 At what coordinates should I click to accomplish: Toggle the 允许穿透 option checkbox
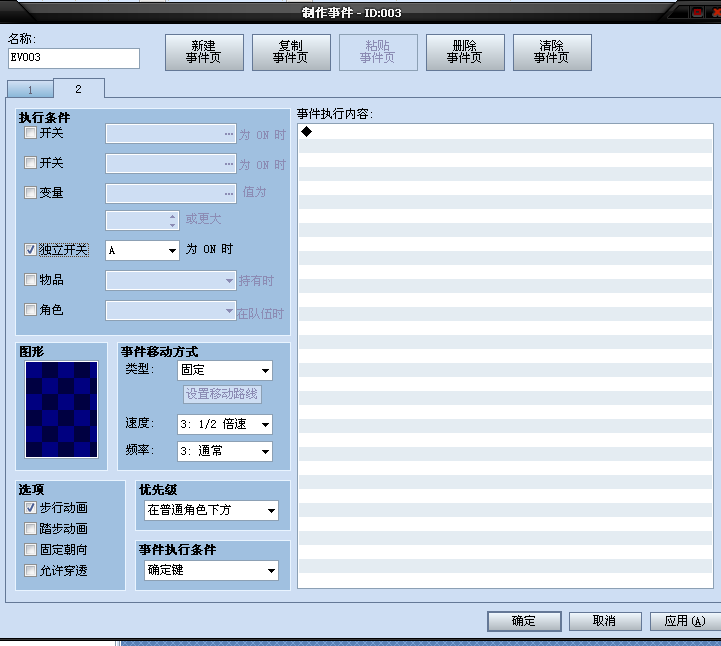click(x=30, y=571)
